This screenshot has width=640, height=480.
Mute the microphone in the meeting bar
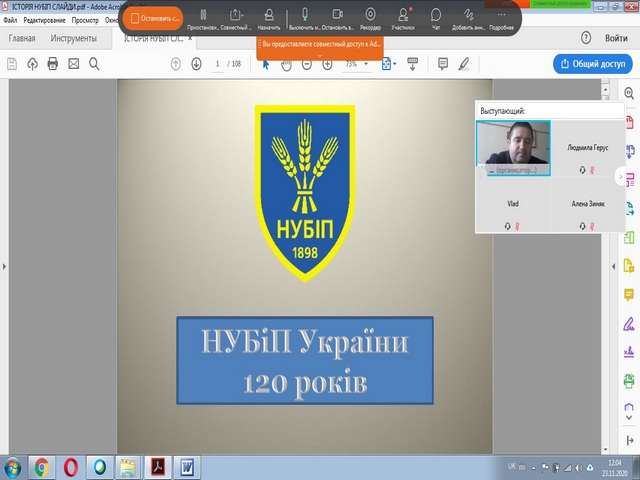point(304,19)
